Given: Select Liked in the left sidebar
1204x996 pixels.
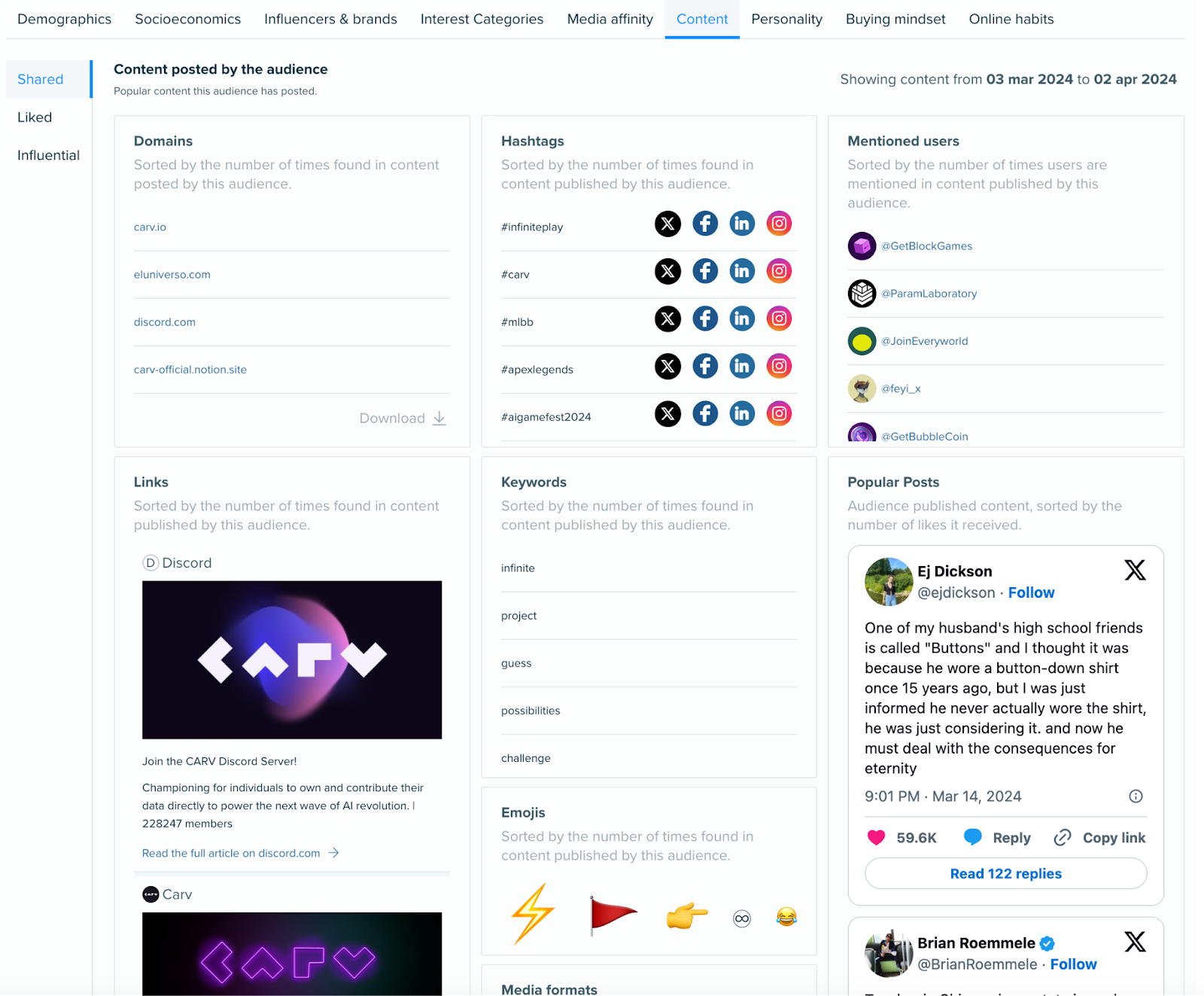Looking at the screenshot, I should click(35, 117).
